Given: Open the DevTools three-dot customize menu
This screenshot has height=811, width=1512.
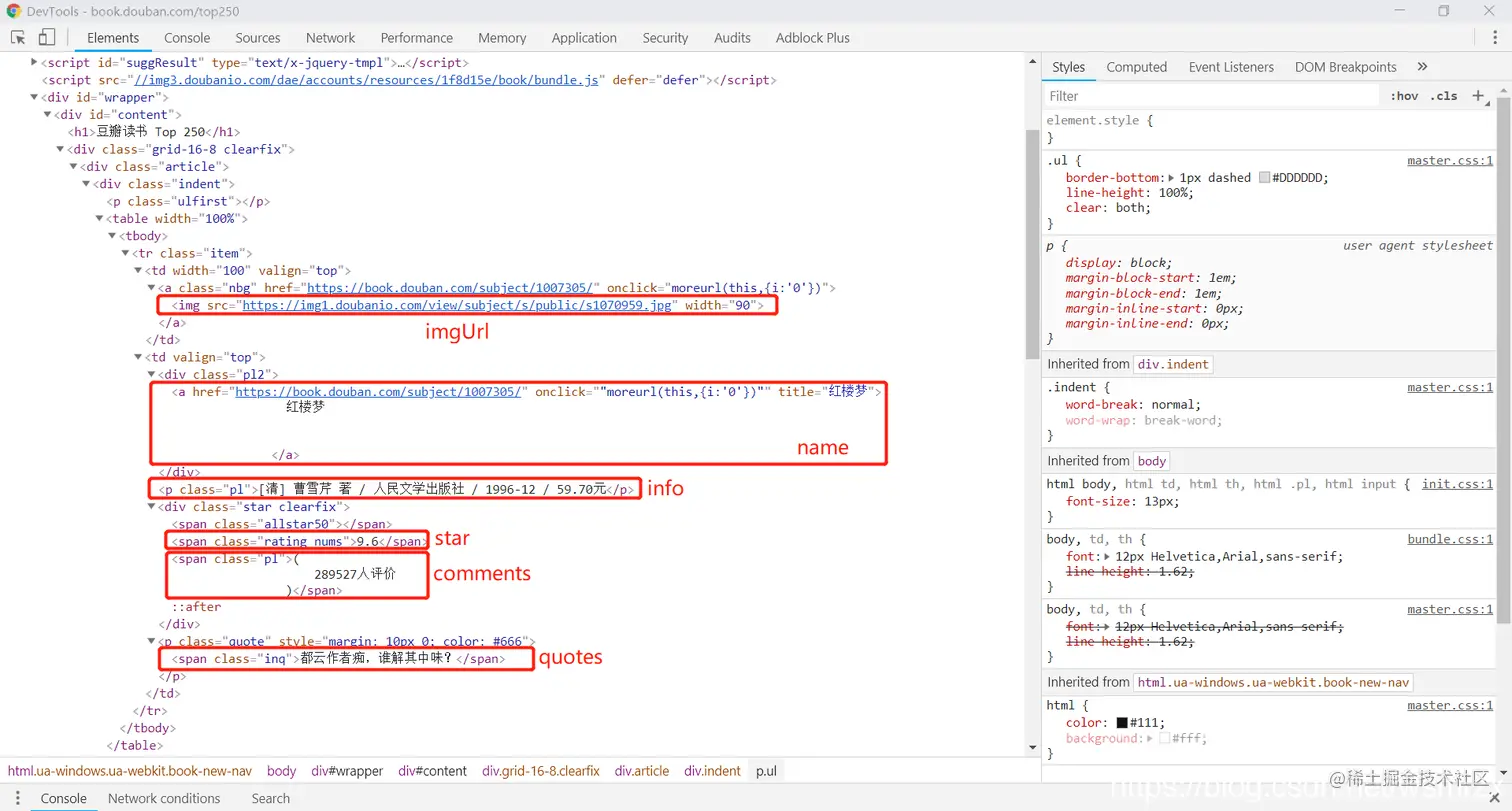Looking at the screenshot, I should 1493,38.
